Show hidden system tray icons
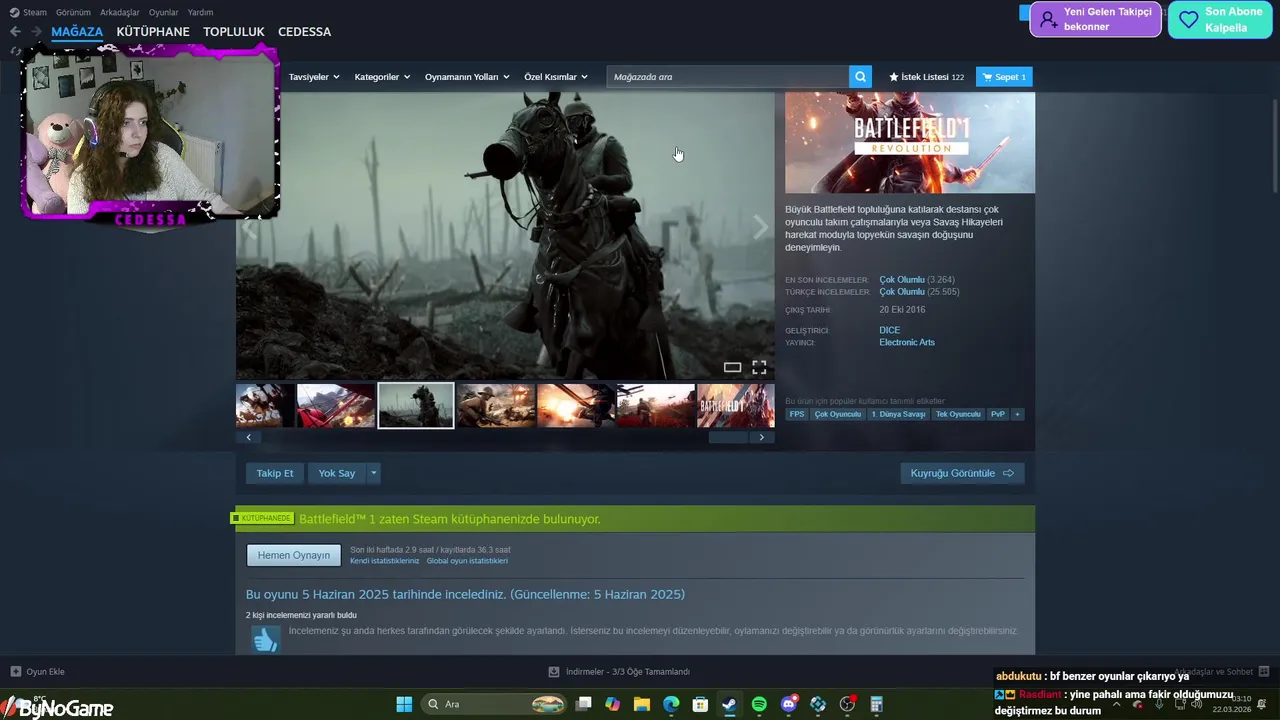 coord(1117,704)
